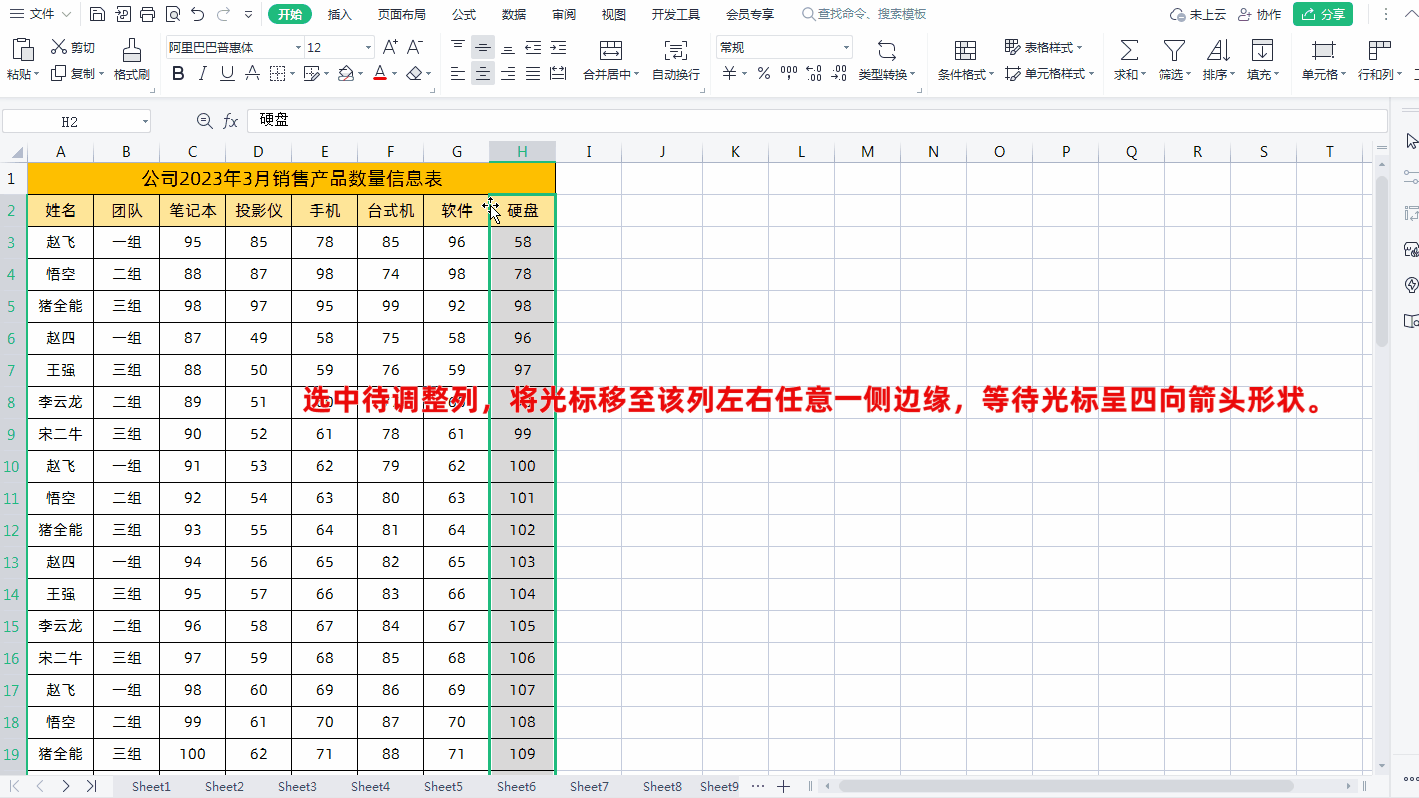This screenshot has width=1419, height=798.
Task: Click the Filter (筛选) funnel icon
Action: [x=1174, y=51]
